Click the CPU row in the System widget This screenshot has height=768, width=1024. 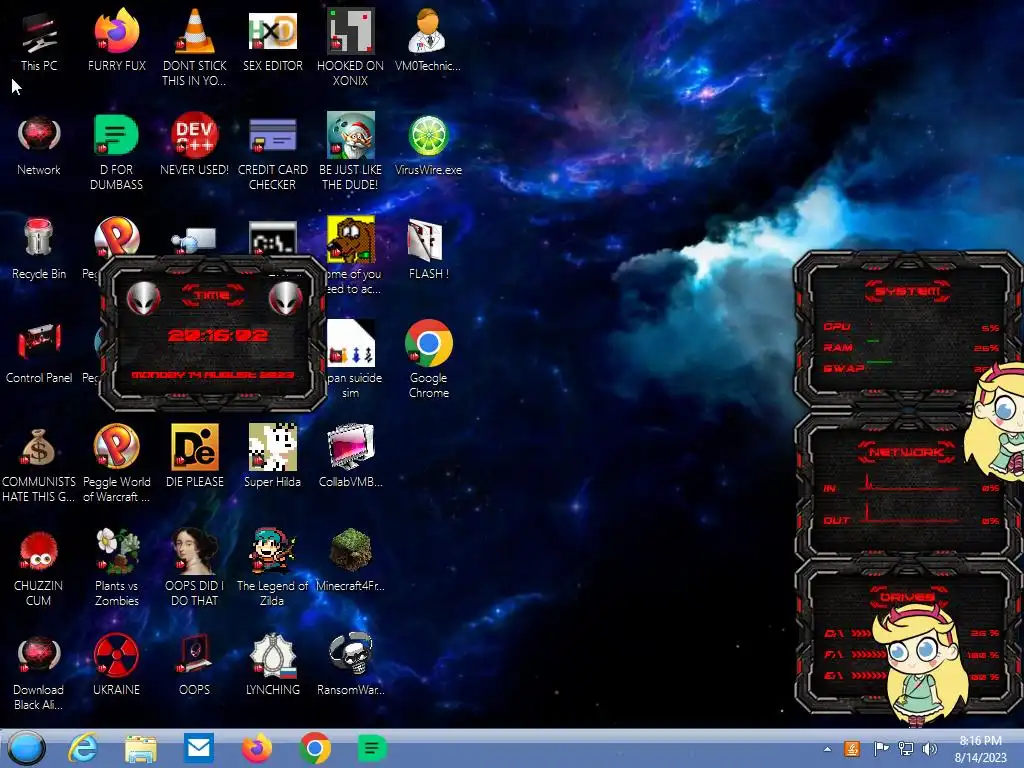pos(910,327)
